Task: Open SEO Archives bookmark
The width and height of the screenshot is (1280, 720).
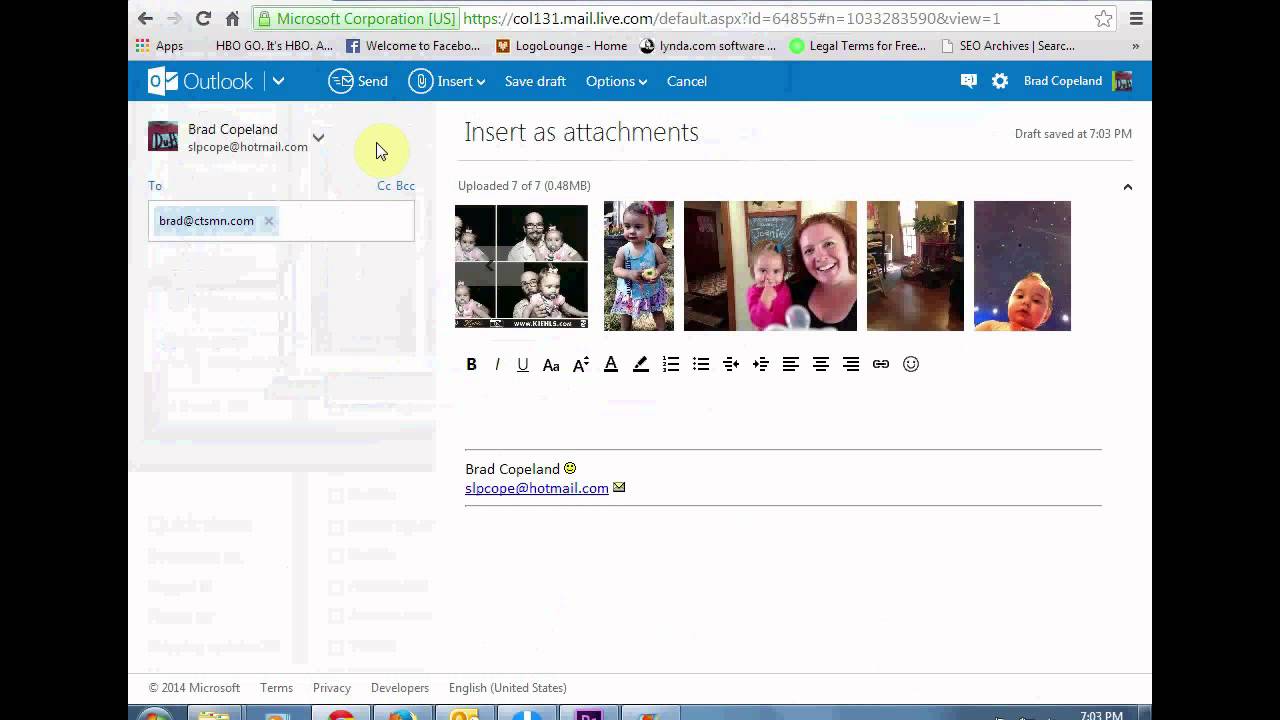Action: (1008, 46)
